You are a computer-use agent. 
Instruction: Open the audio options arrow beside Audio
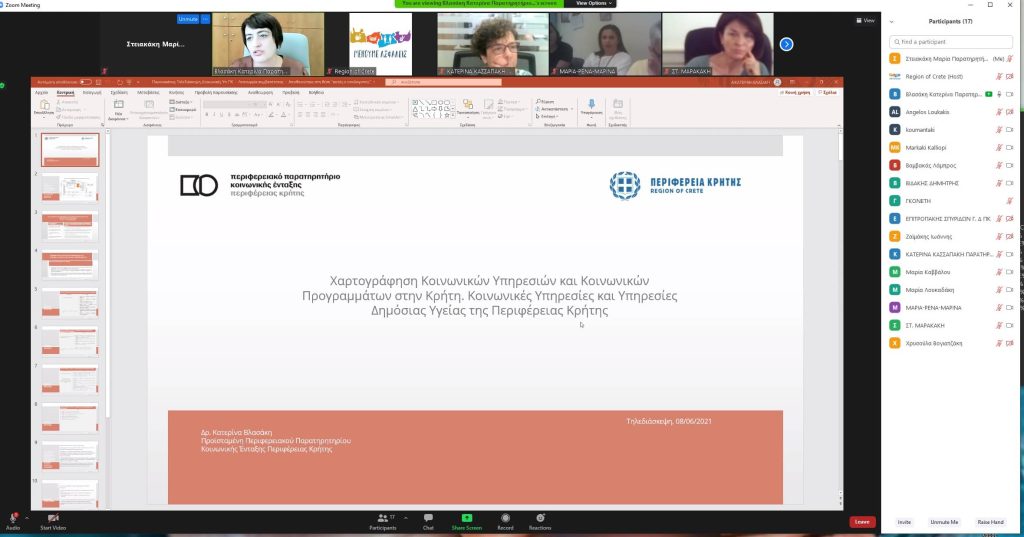pyautogui.click(x=26, y=518)
